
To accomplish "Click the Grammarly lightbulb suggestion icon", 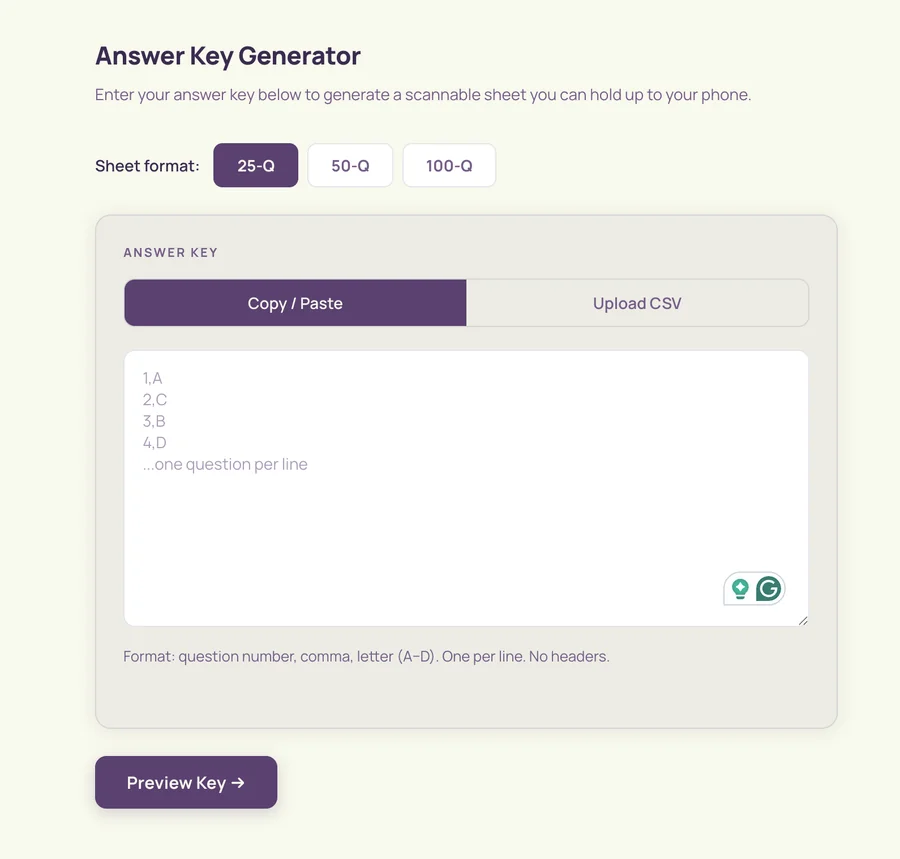I will point(740,589).
